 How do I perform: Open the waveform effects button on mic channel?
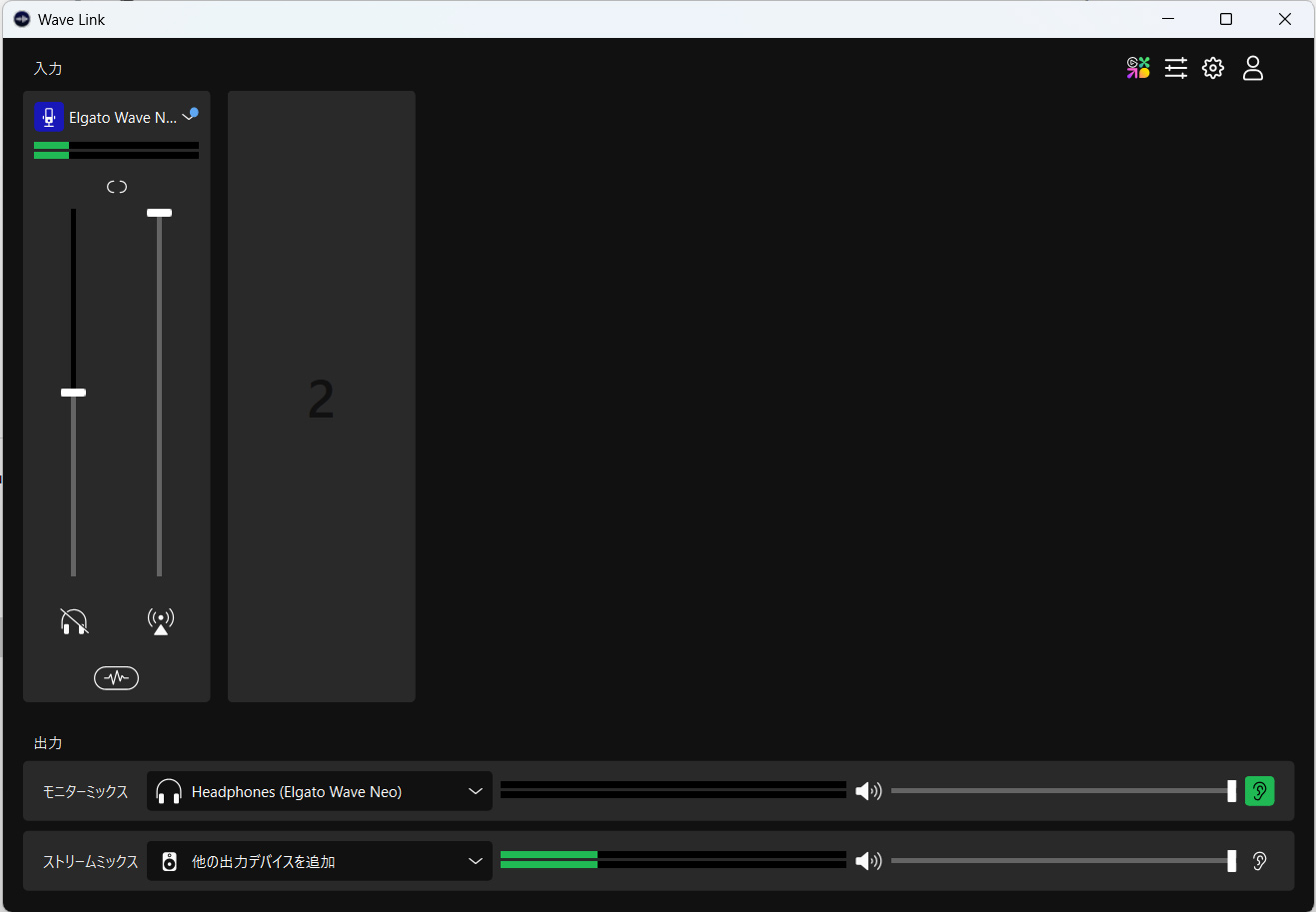click(116, 678)
